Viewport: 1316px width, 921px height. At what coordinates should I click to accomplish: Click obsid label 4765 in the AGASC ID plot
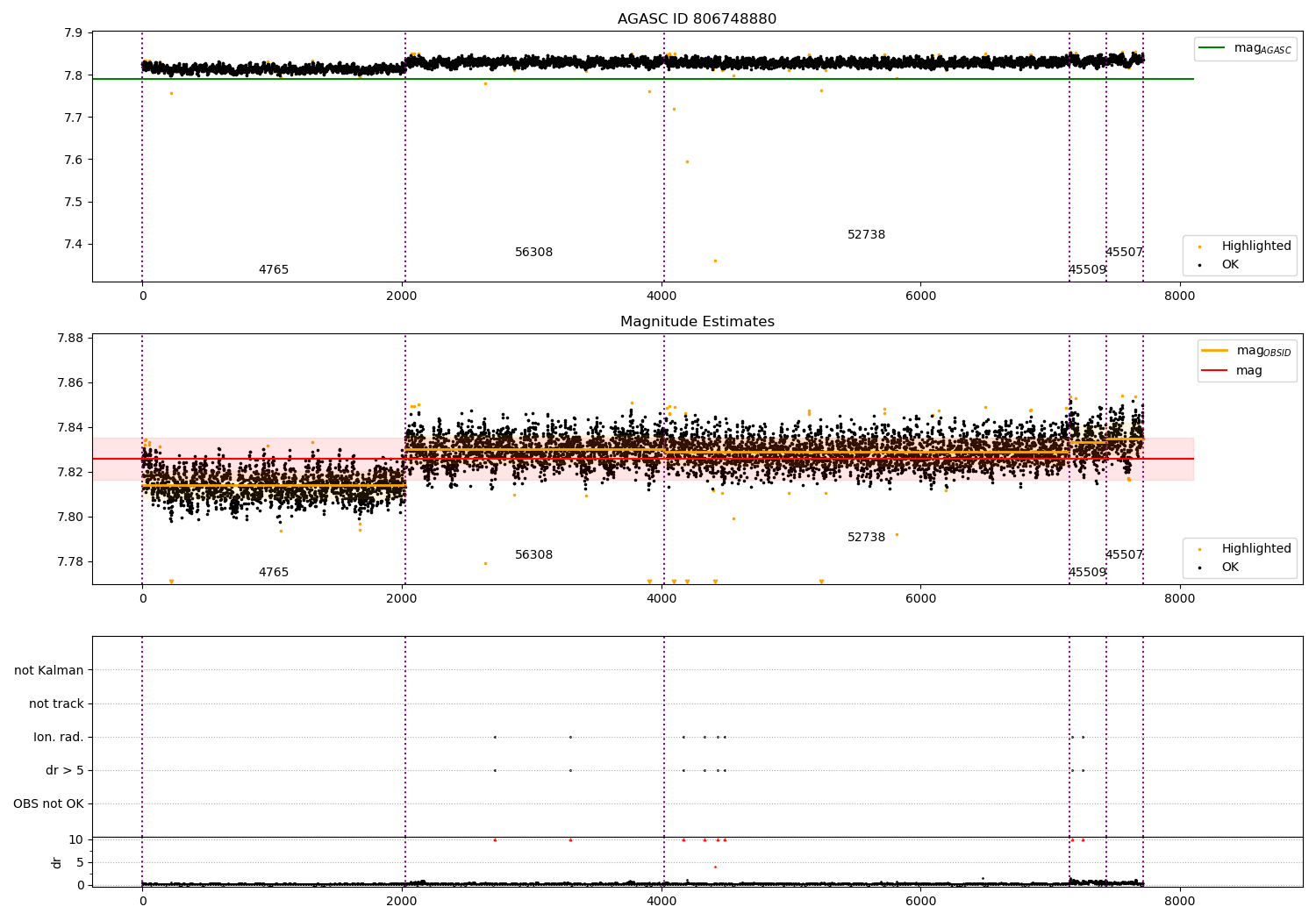(274, 270)
